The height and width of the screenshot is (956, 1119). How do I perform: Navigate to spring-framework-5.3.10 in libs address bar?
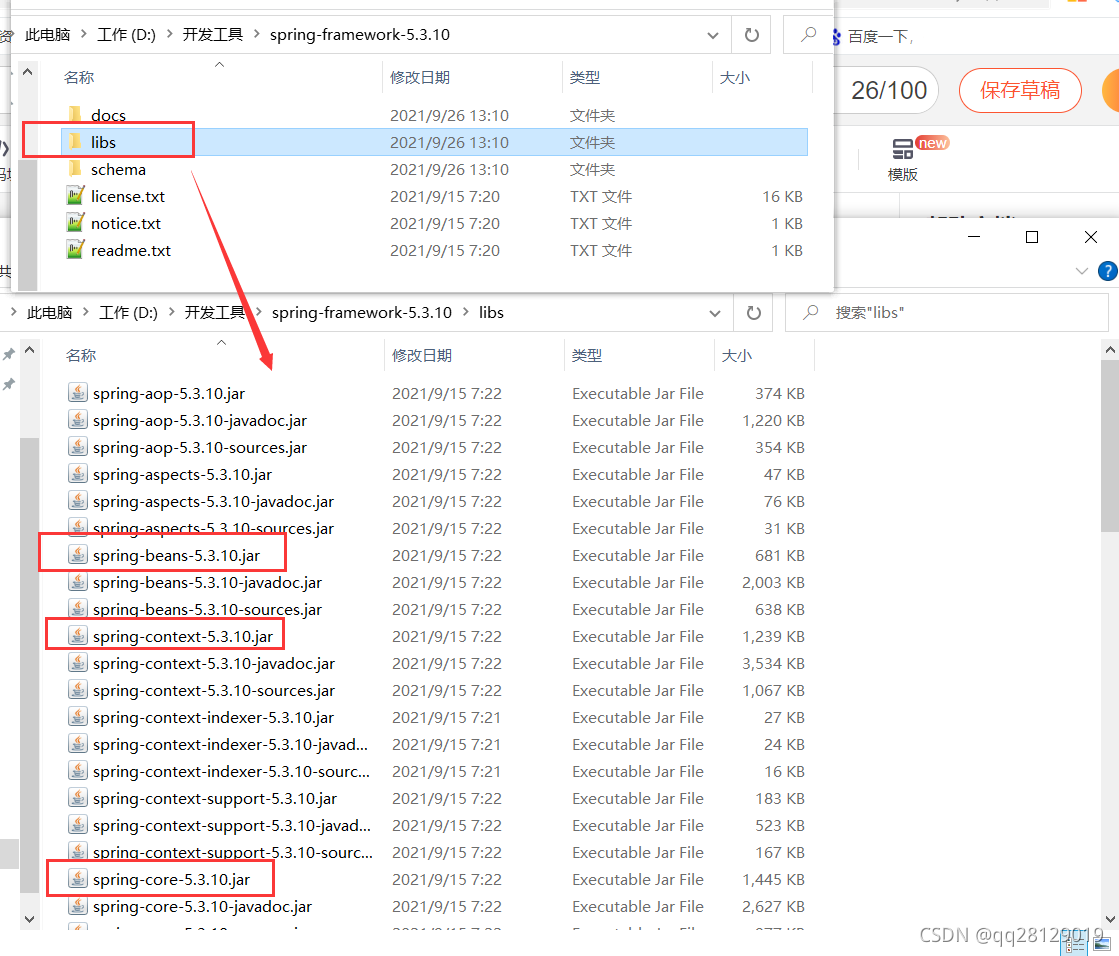tap(362, 312)
